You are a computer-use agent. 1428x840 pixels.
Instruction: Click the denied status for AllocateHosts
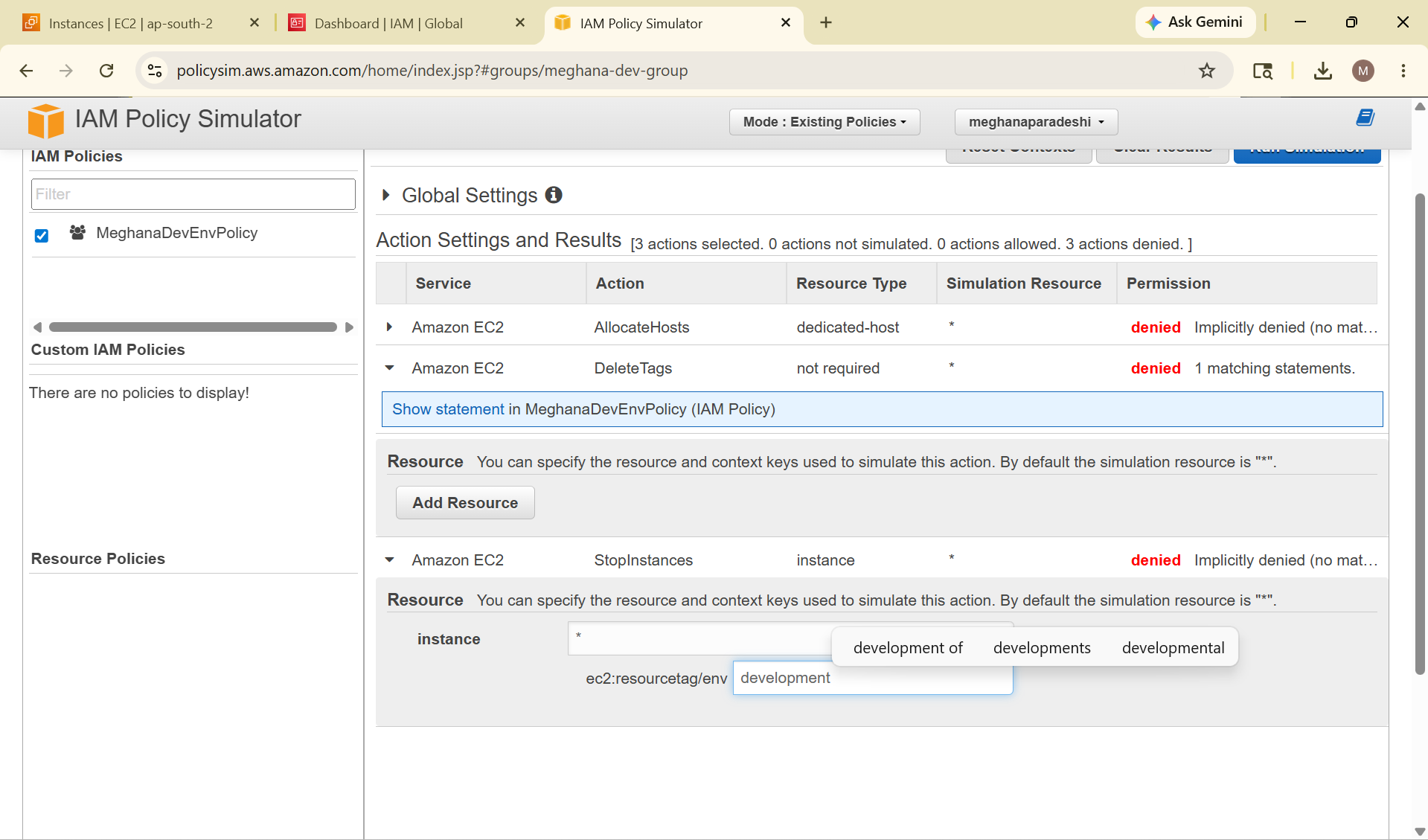1156,327
